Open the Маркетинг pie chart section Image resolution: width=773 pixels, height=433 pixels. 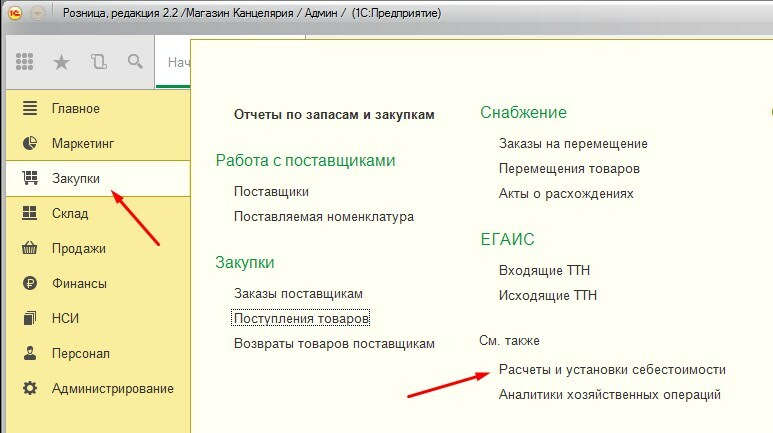[30, 143]
